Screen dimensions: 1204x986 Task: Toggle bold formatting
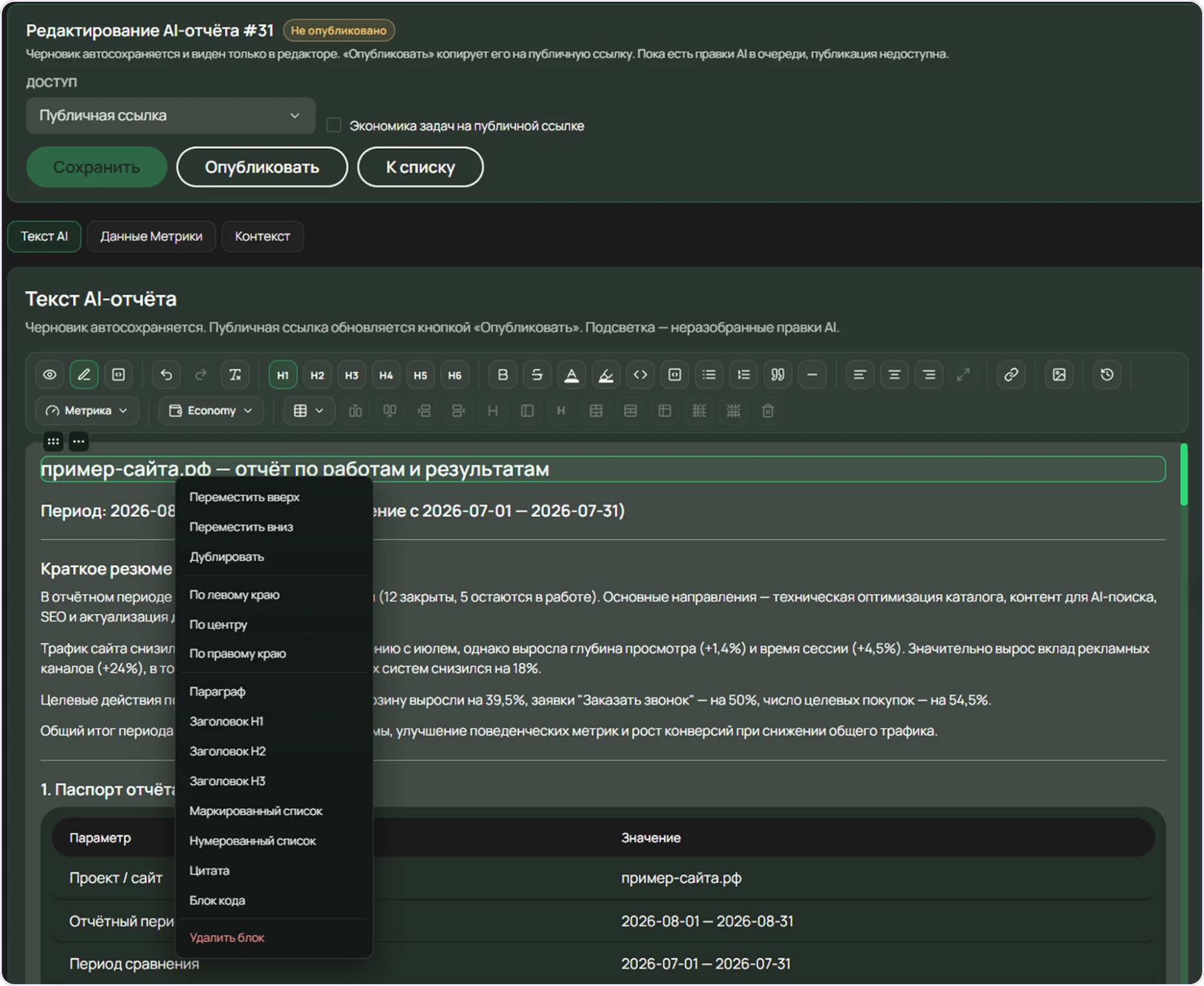(x=502, y=375)
